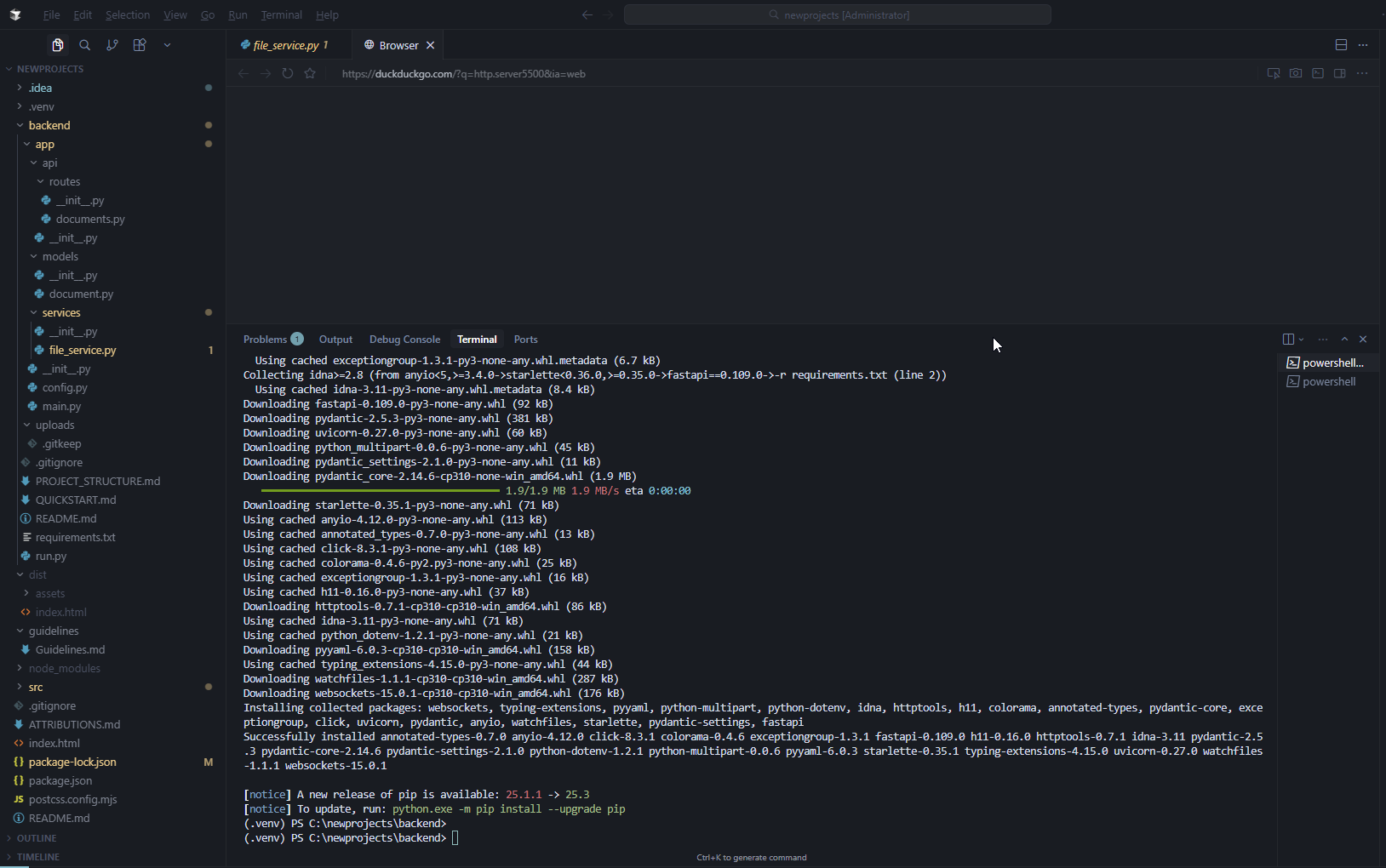Open the requirements.txt file
The height and width of the screenshot is (868, 1386).
pyautogui.click(x=75, y=537)
